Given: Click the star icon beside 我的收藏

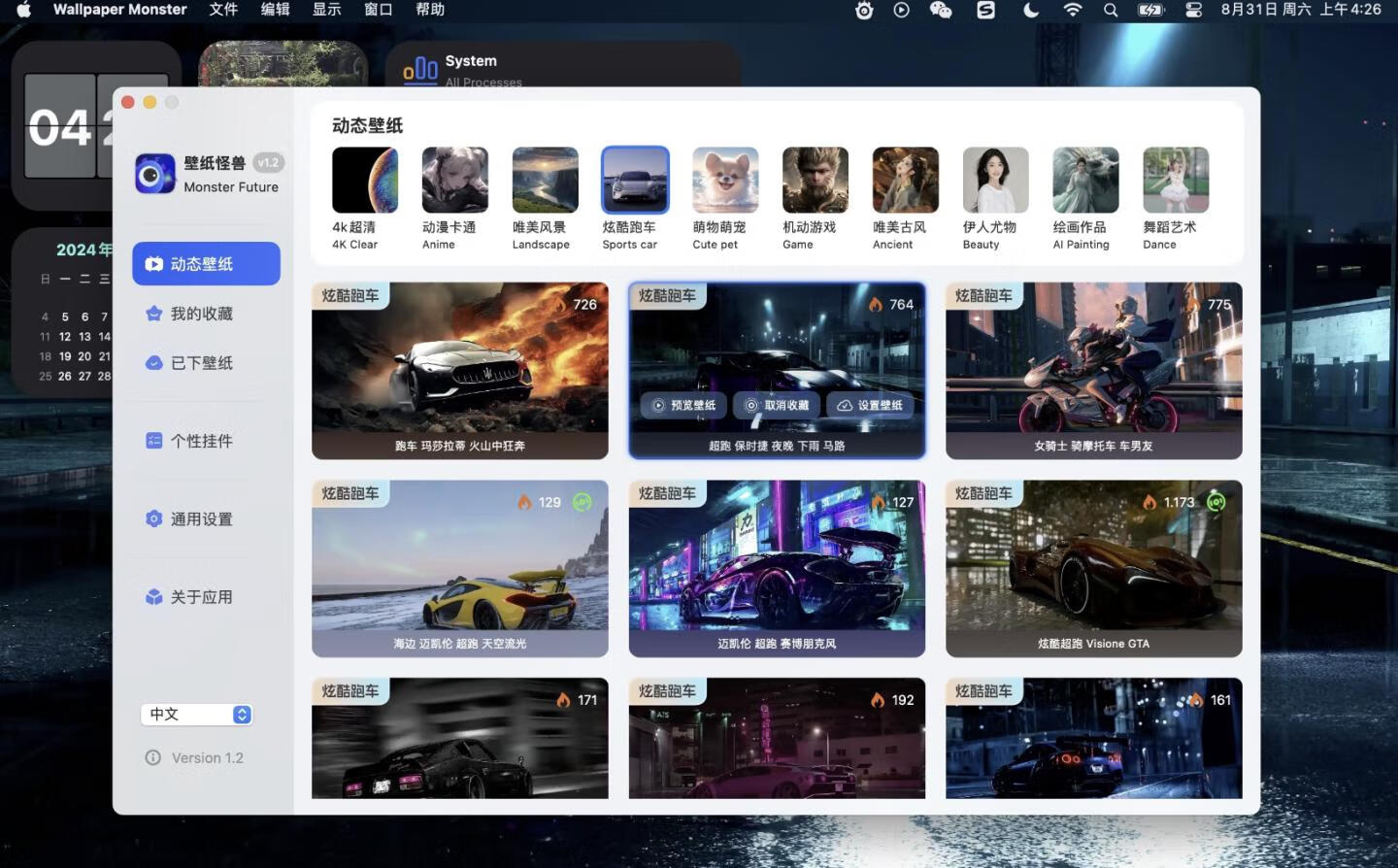Looking at the screenshot, I should 153,314.
